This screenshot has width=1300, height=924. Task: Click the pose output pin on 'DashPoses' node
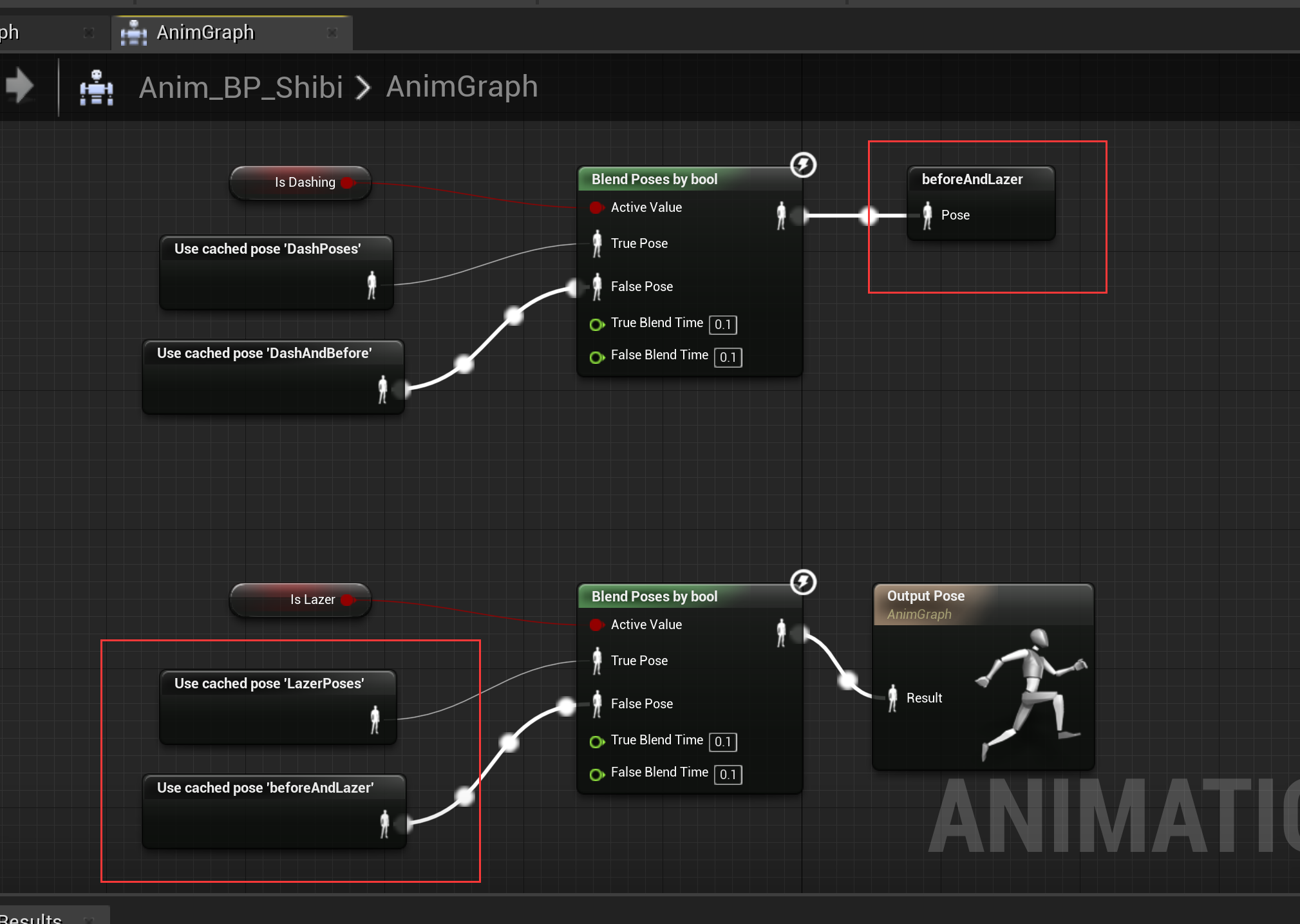(x=372, y=285)
